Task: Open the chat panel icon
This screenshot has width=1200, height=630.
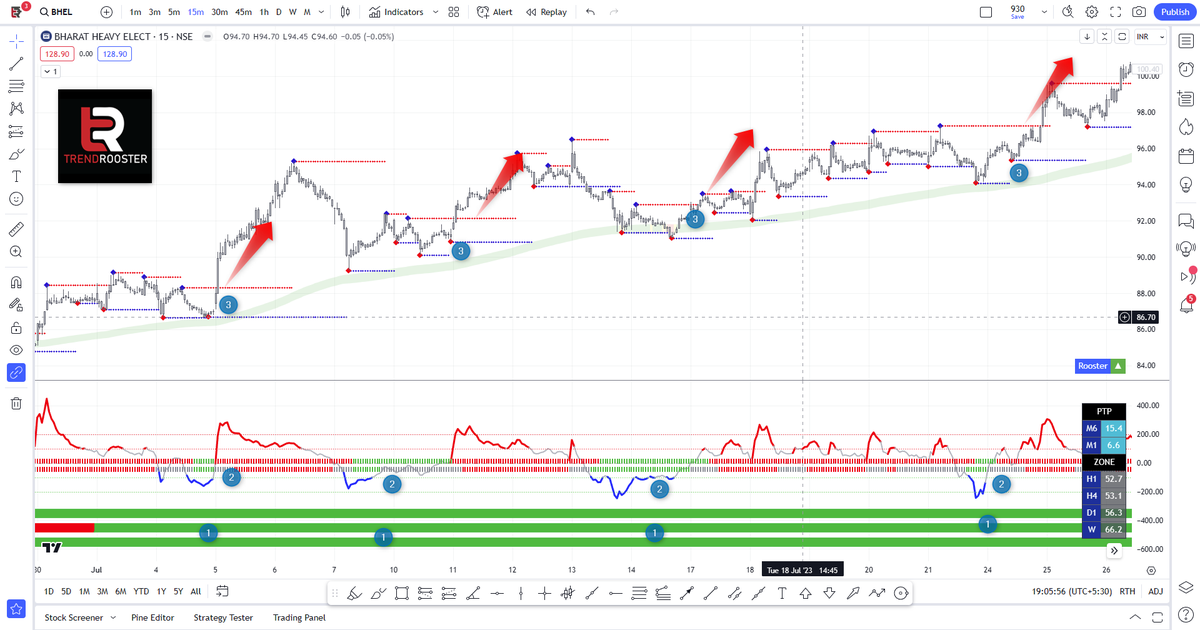Action: coord(1186,221)
